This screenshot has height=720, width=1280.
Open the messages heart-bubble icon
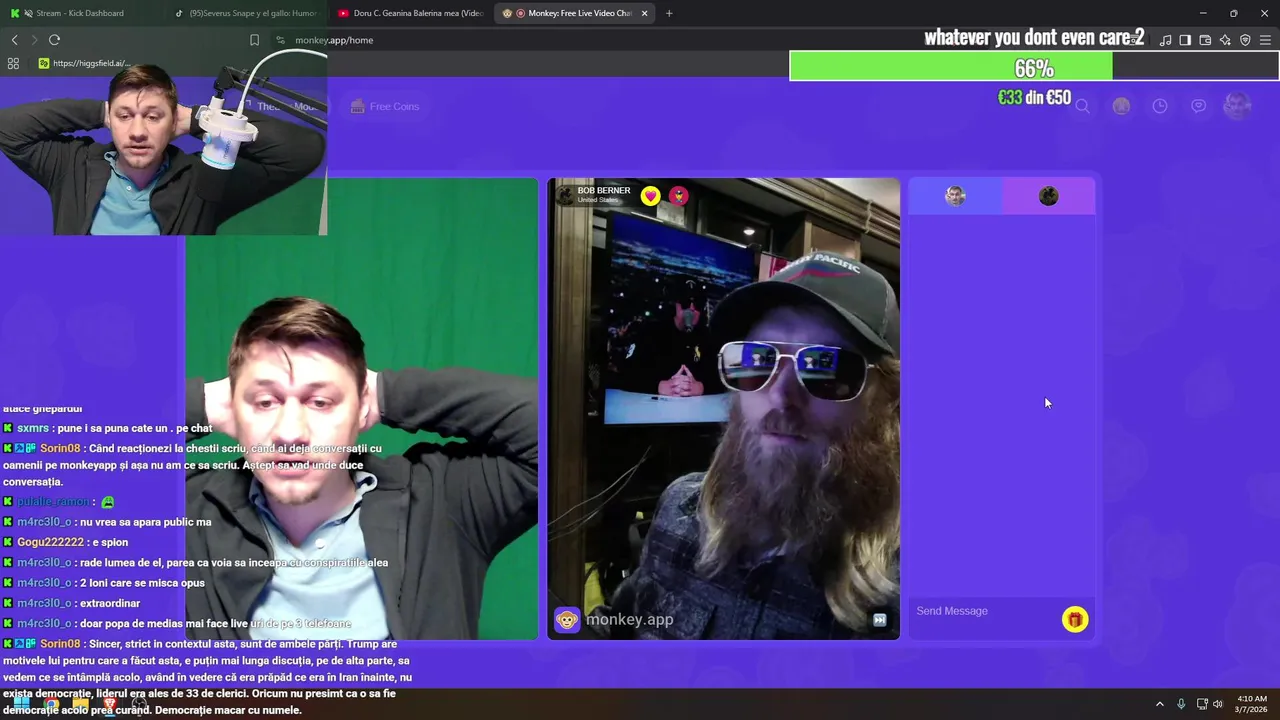pyautogui.click(x=1198, y=106)
